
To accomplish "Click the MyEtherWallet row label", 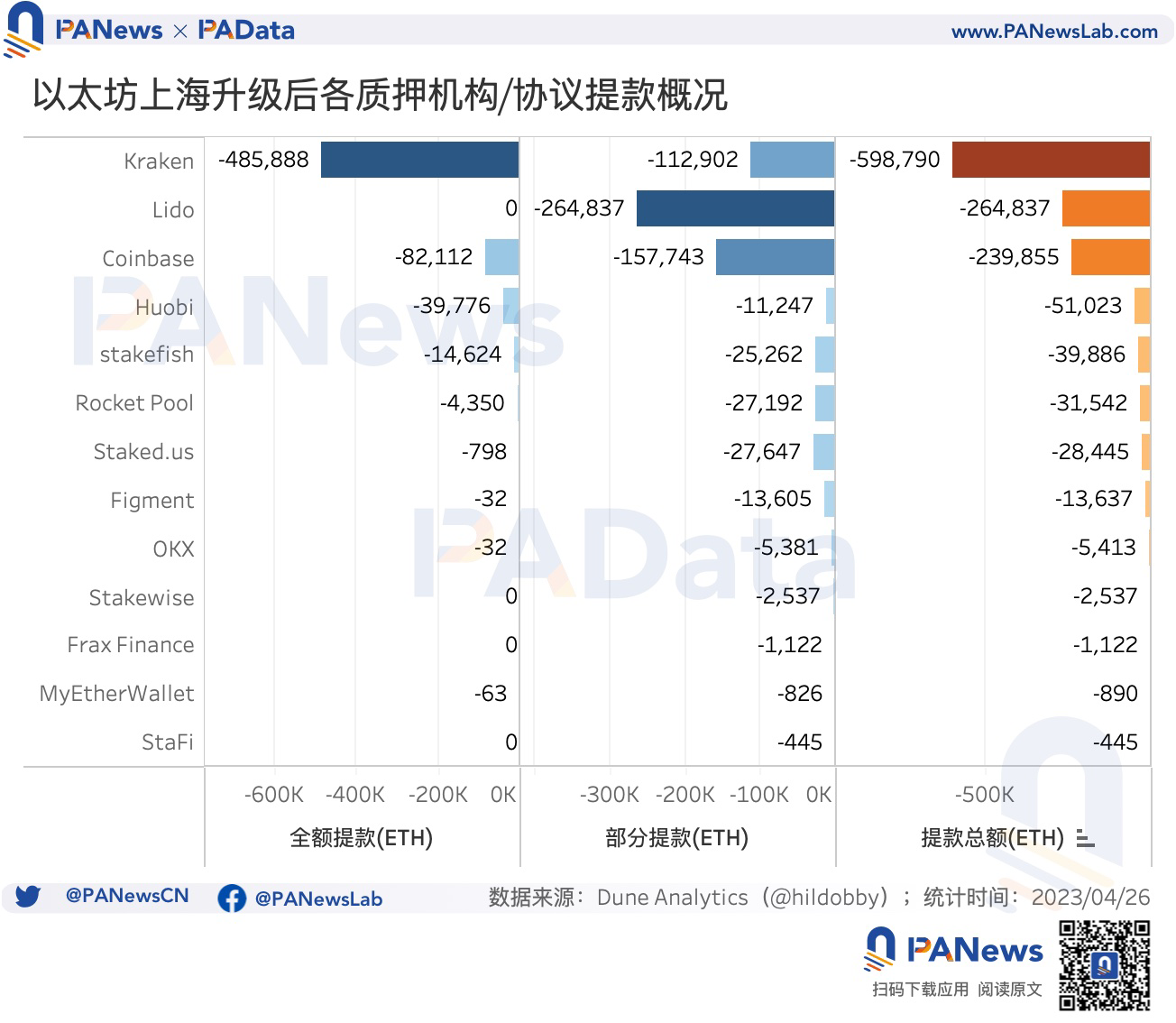I will [x=116, y=694].
